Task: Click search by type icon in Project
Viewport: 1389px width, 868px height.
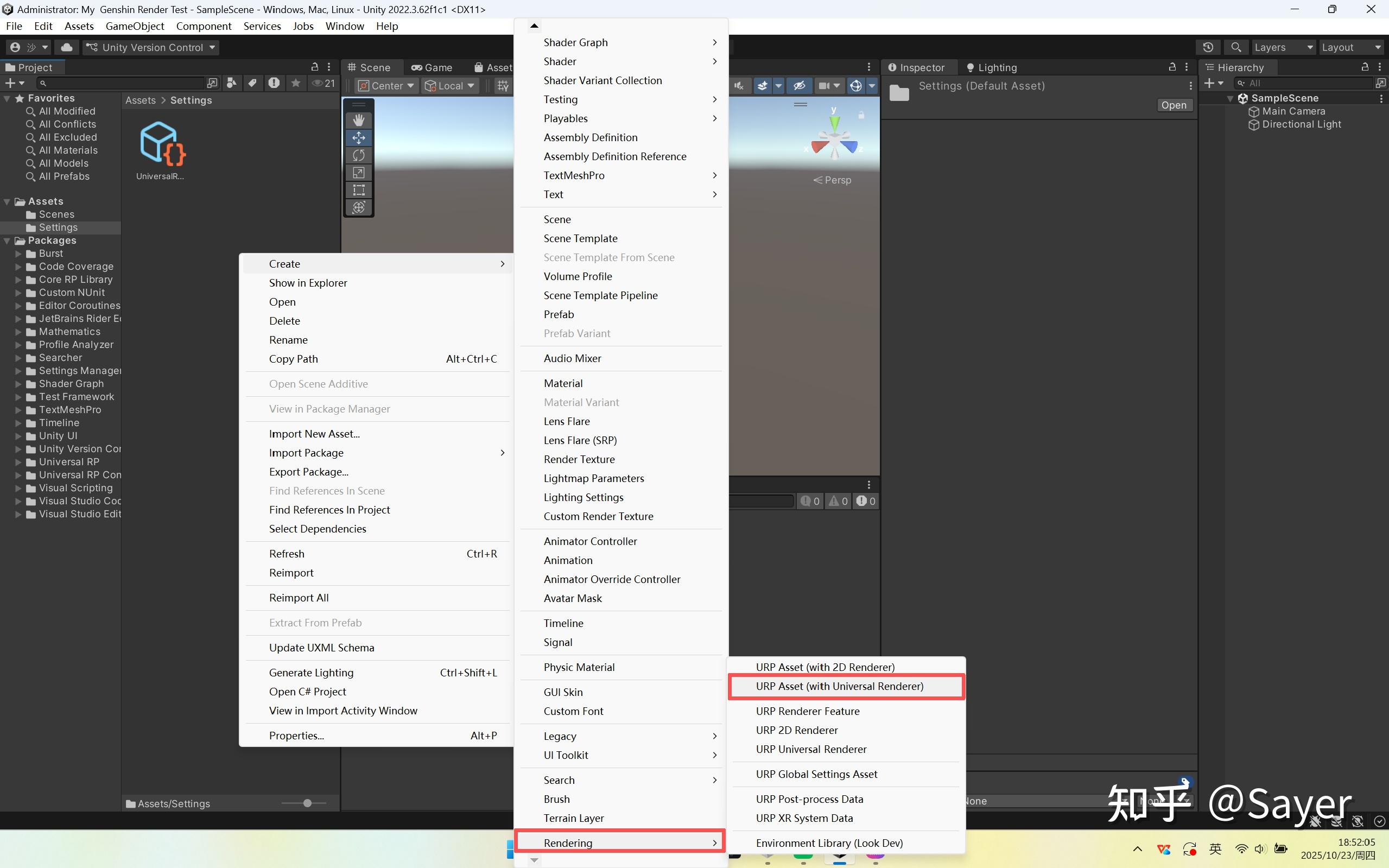Action: (x=232, y=83)
